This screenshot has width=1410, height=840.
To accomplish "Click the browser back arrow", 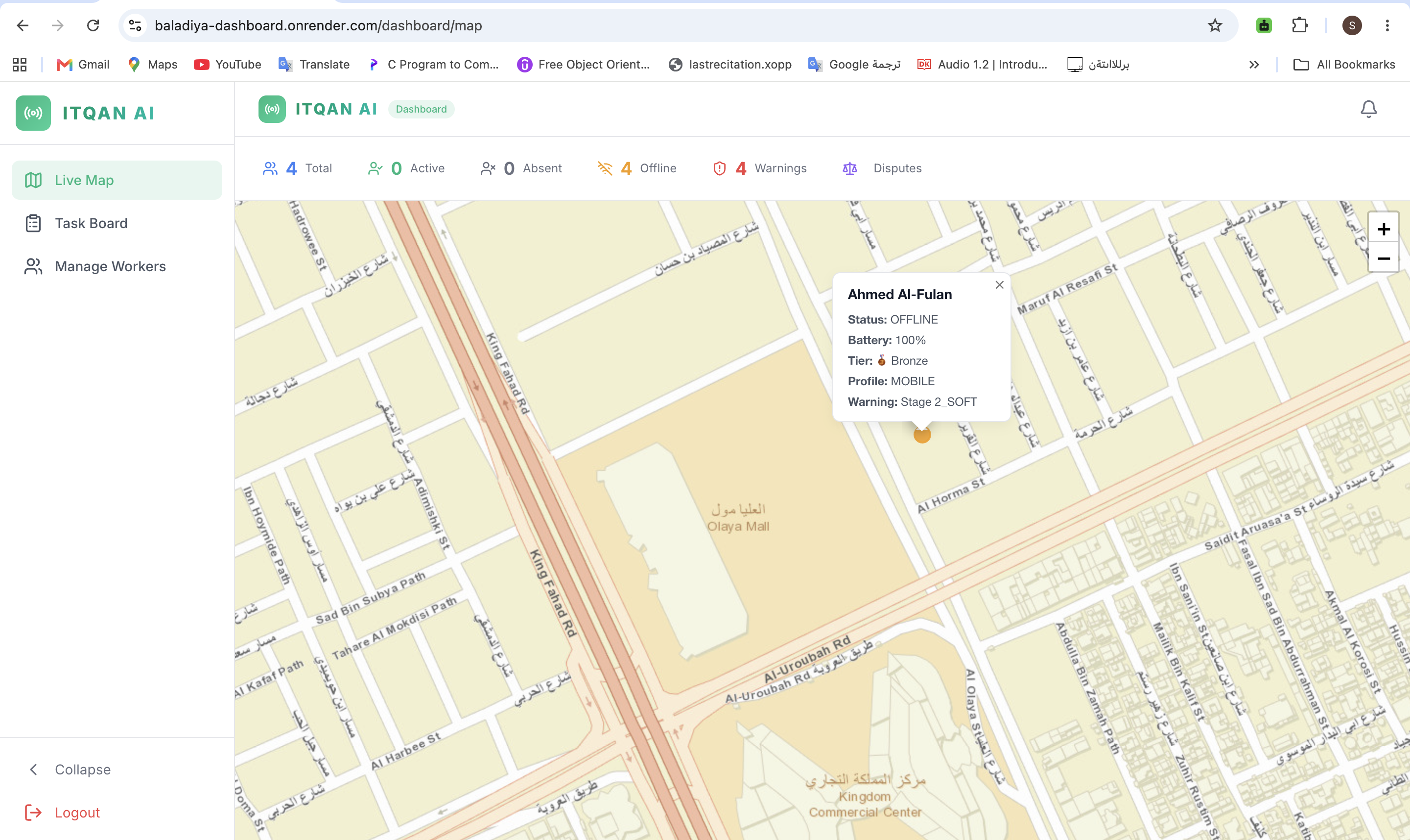I will [23, 25].
